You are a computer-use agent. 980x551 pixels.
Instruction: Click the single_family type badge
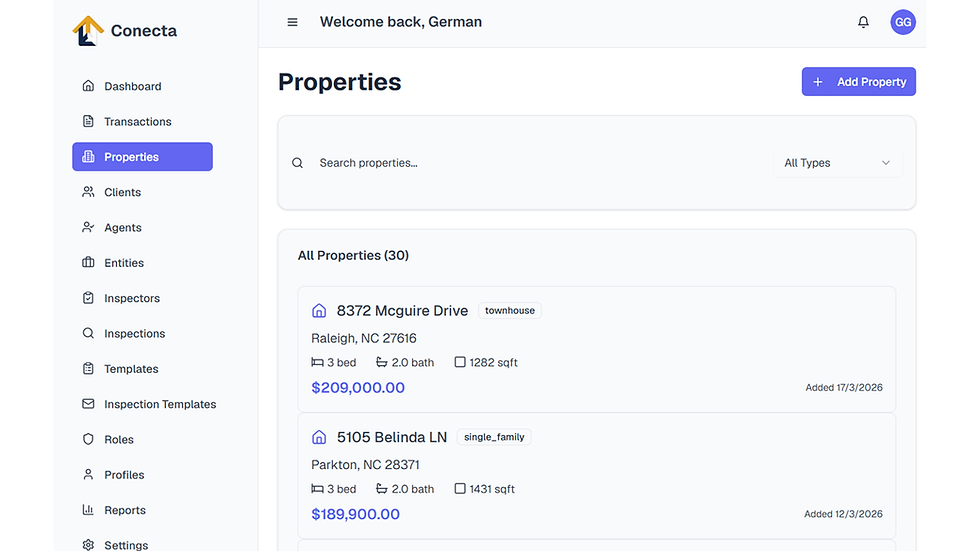coord(494,437)
